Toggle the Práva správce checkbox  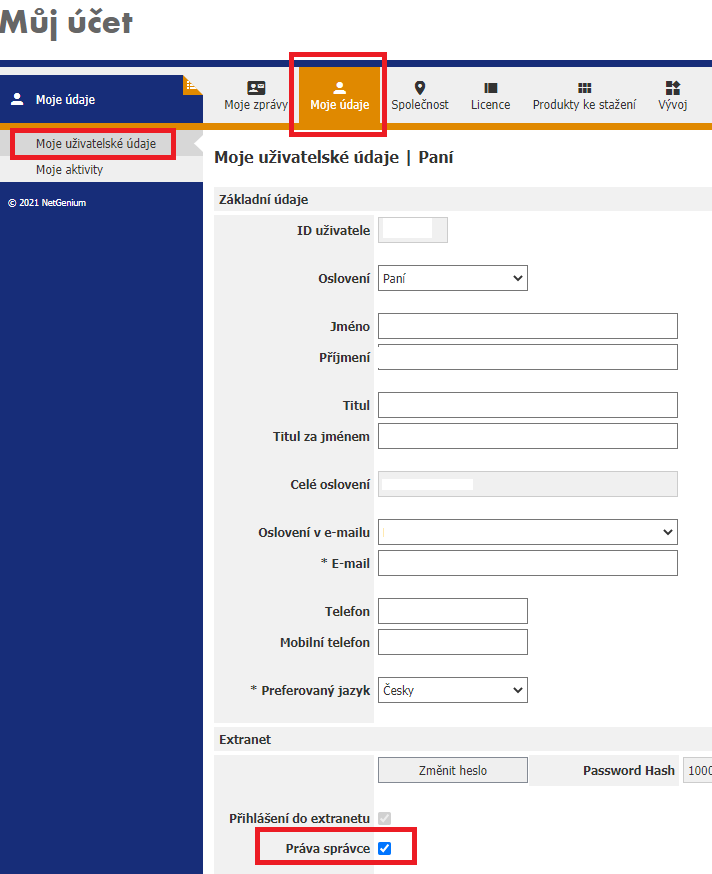coord(385,848)
